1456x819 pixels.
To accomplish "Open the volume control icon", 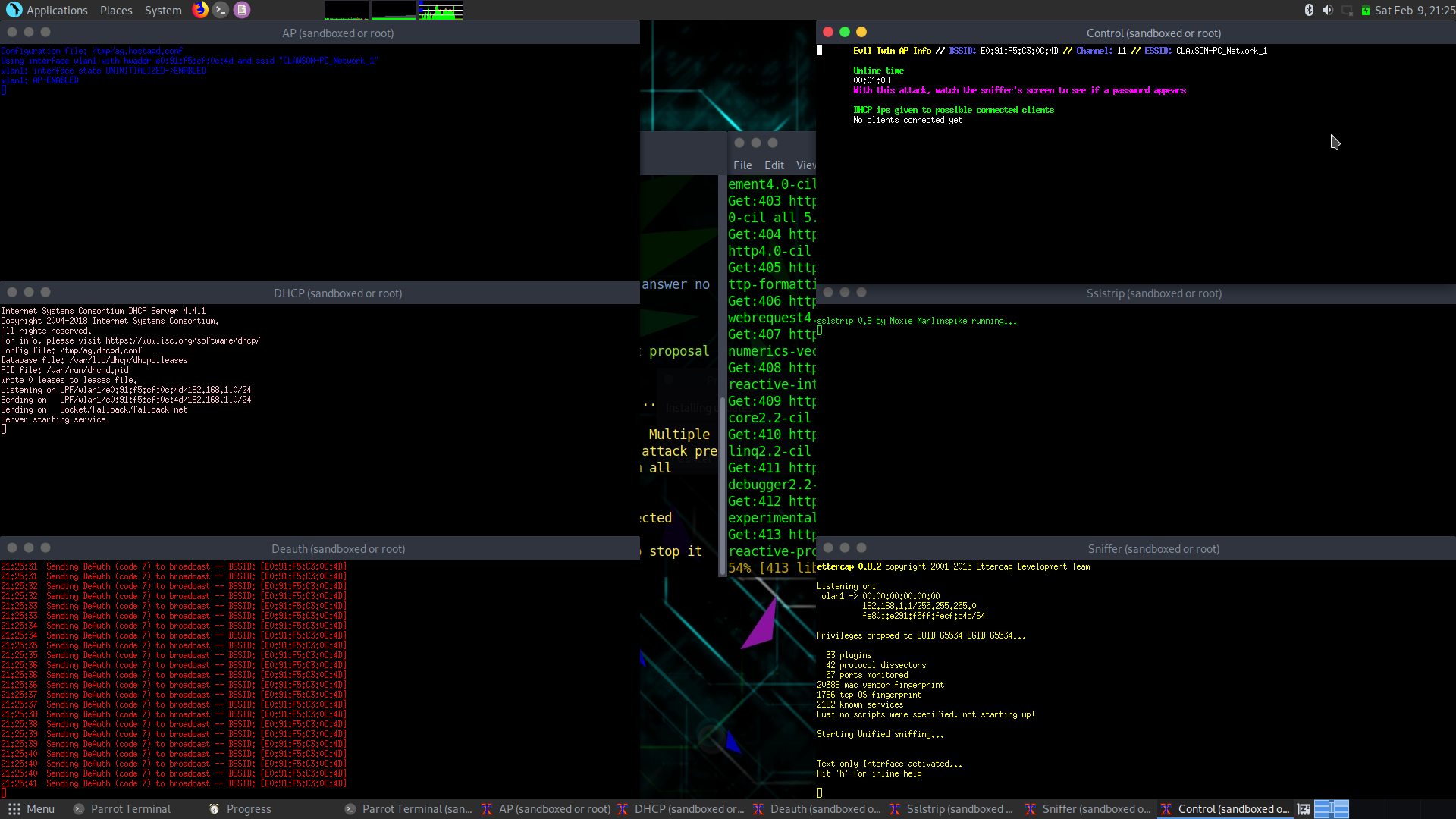I will (x=1327, y=10).
